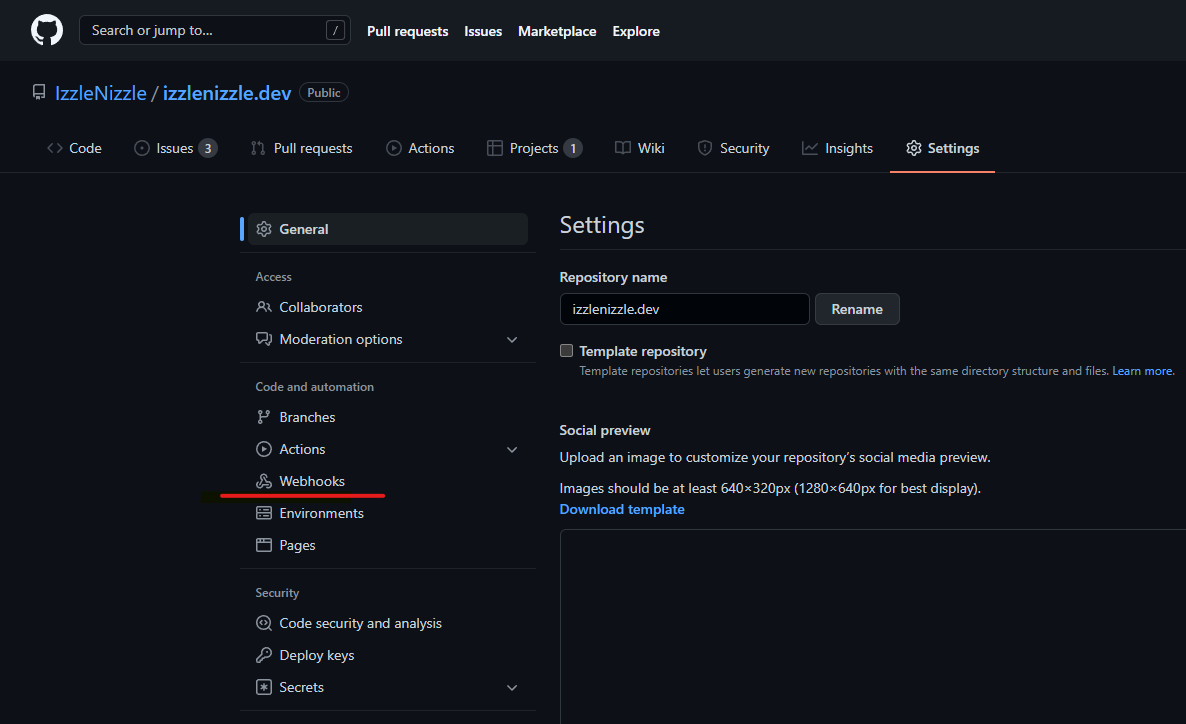This screenshot has height=724, width=1186.
Task: Enable the Template repository checkbox
Action: [x=567, y=350]
